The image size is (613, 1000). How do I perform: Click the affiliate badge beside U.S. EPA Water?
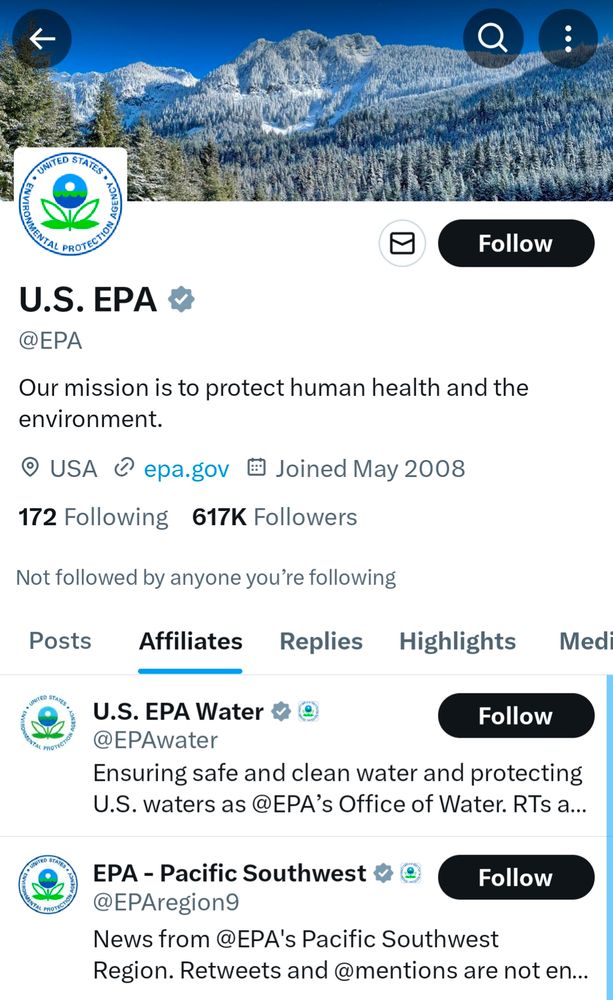[x=309, y=711]
